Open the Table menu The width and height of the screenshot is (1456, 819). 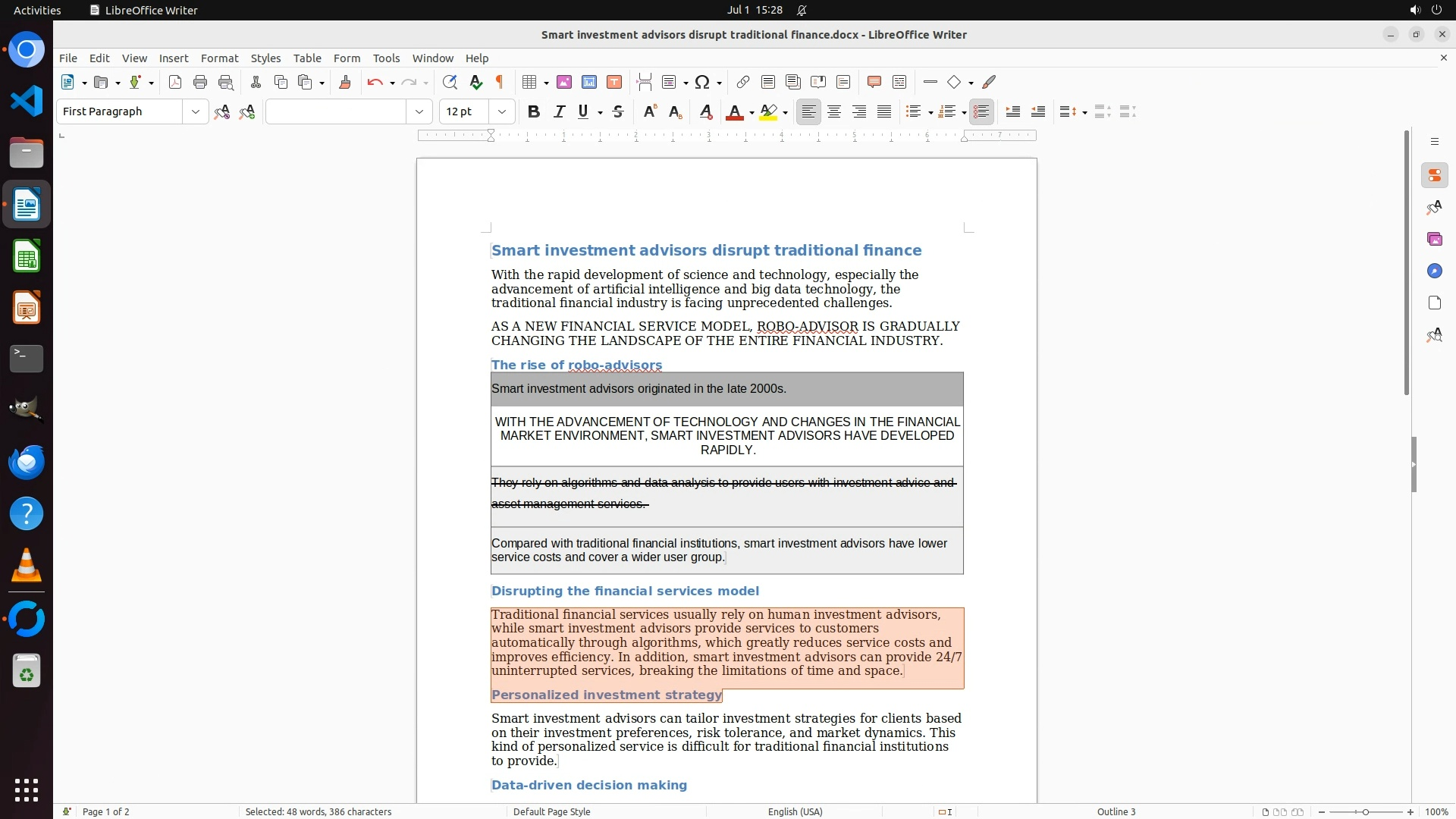click(307, 58)
